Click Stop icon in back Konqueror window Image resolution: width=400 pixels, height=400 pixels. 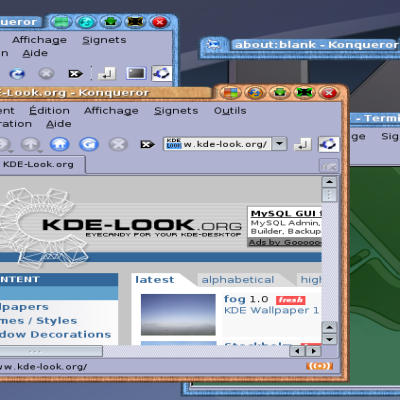pyautogui.click(x=46, y=74)
